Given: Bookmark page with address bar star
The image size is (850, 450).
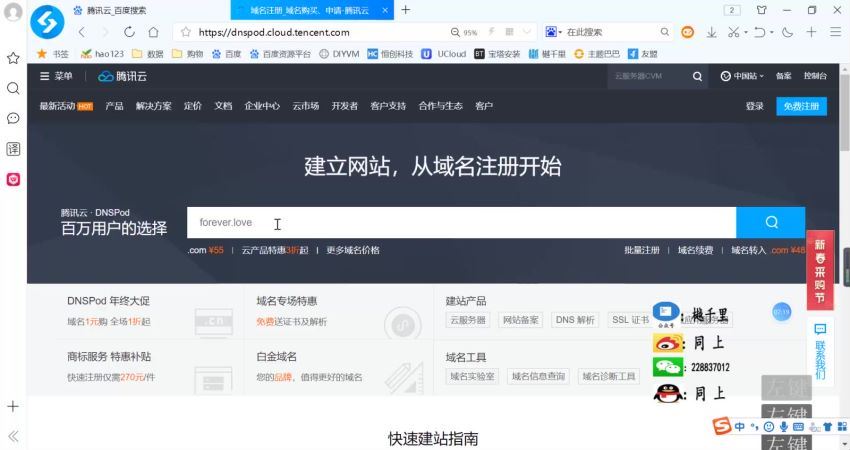Looking at the screenshot, I should 186,32.
